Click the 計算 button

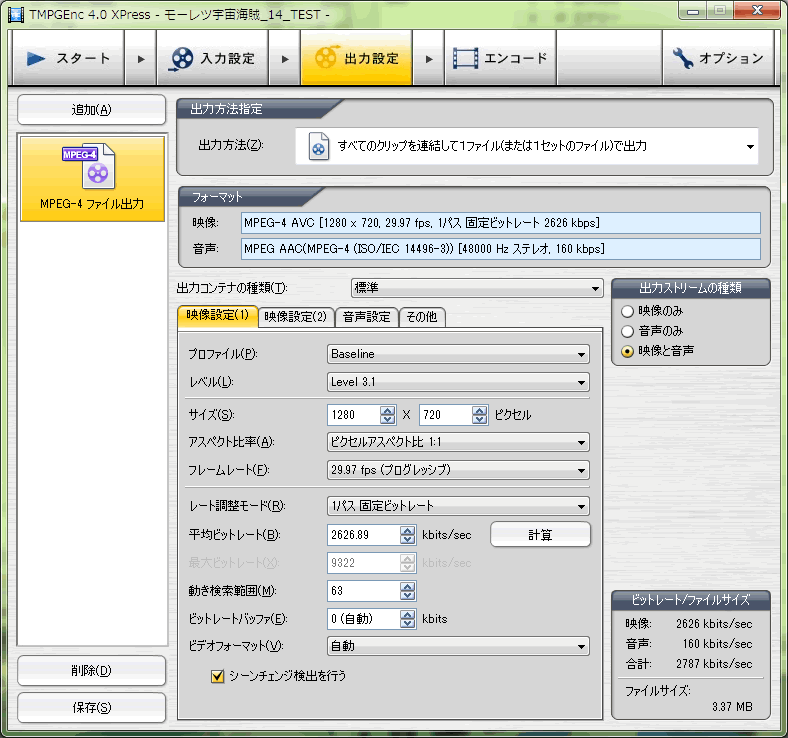click(x=540, y=535)
